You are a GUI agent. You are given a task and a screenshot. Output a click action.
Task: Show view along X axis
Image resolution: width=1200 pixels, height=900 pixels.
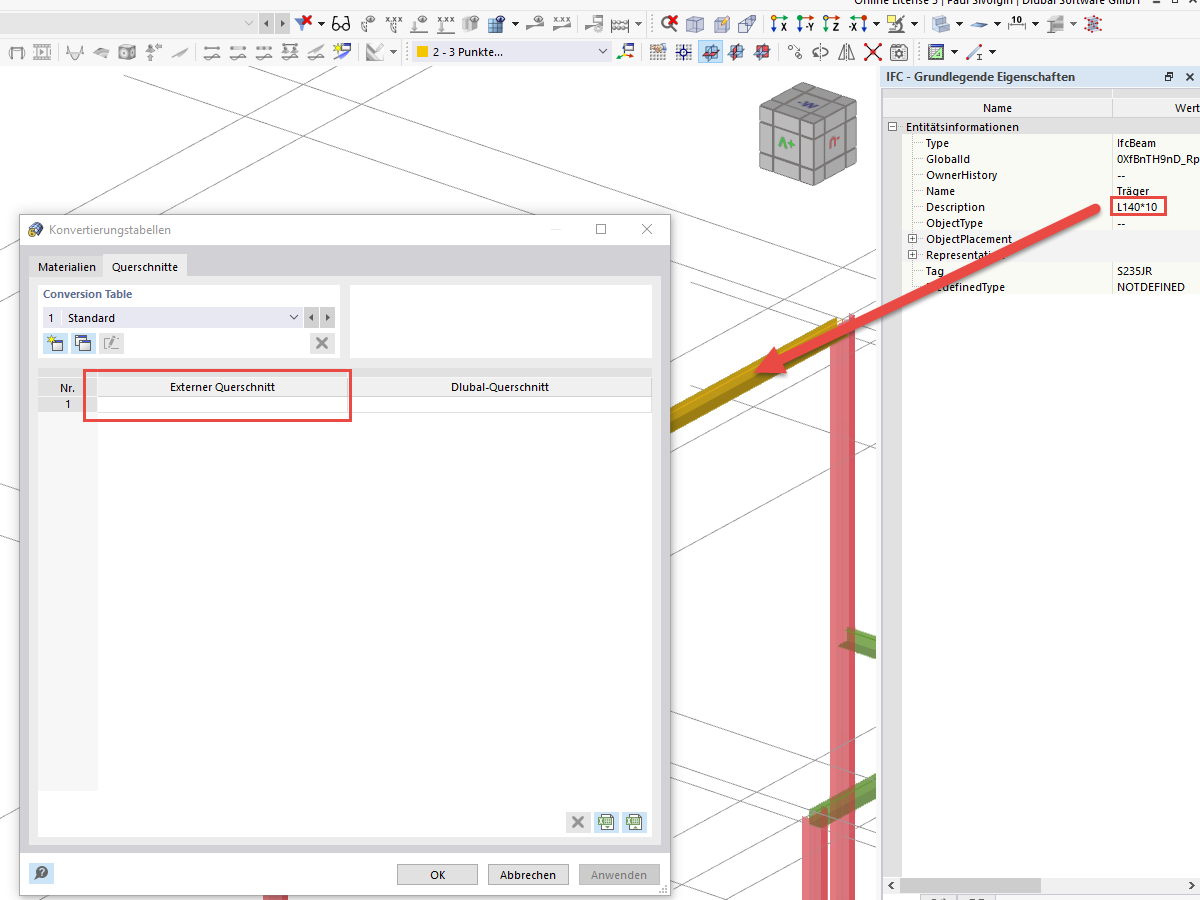point(778,23)
